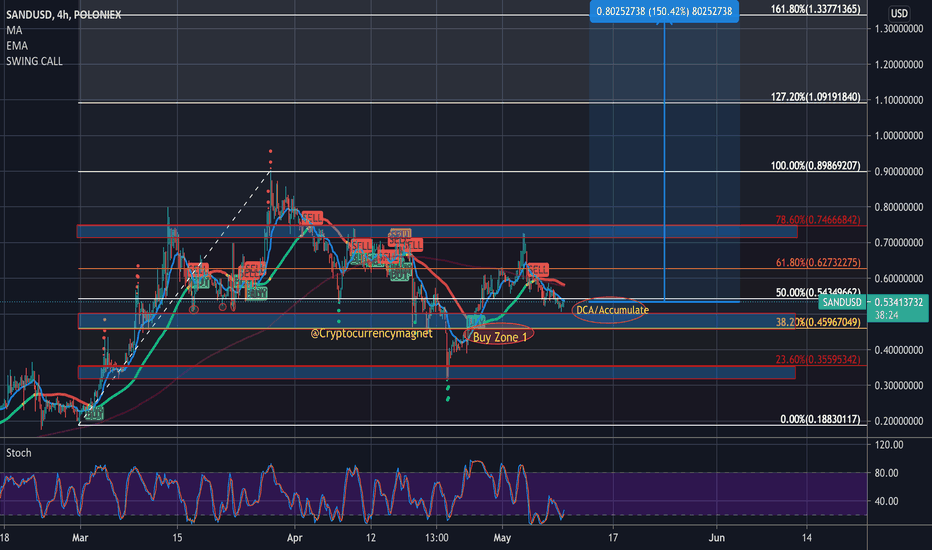Select the SWING CALL indicator label

point(34,61)
